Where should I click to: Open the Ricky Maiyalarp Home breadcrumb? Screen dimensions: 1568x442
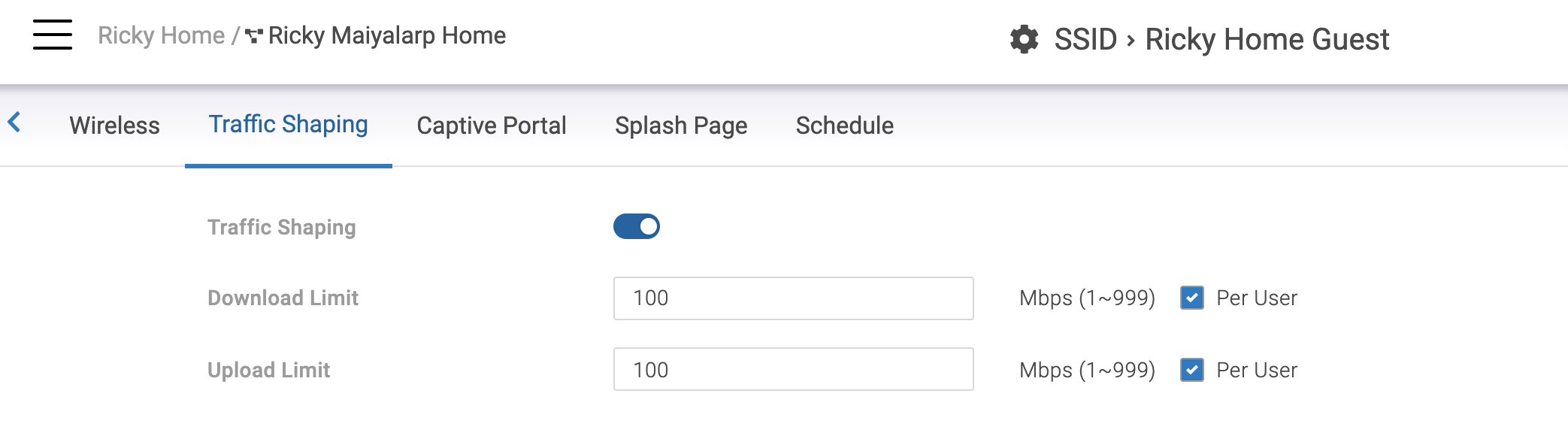tap(387, 35)
